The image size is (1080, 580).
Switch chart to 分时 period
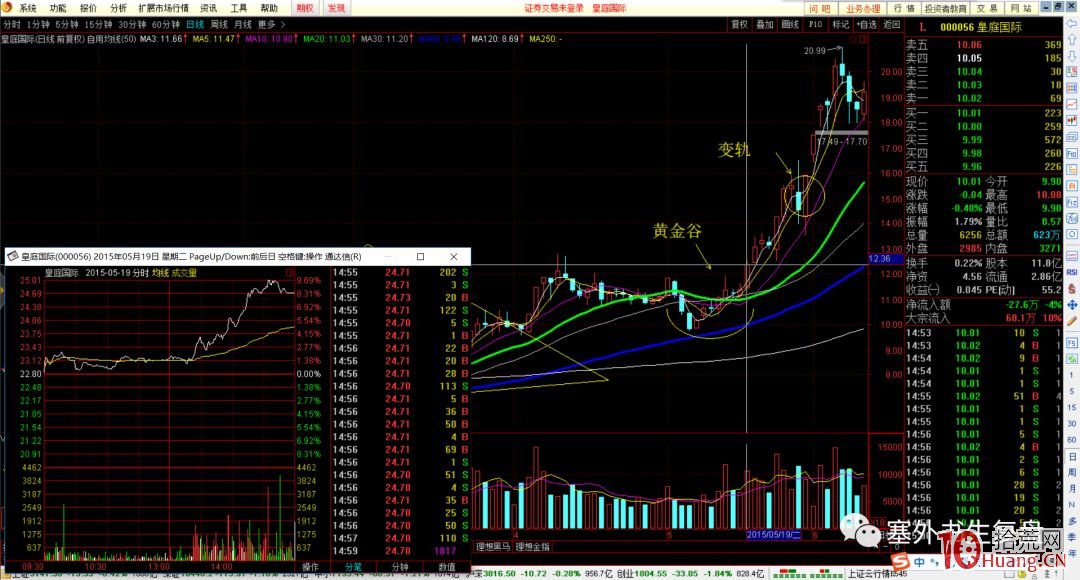coord(12,24)
